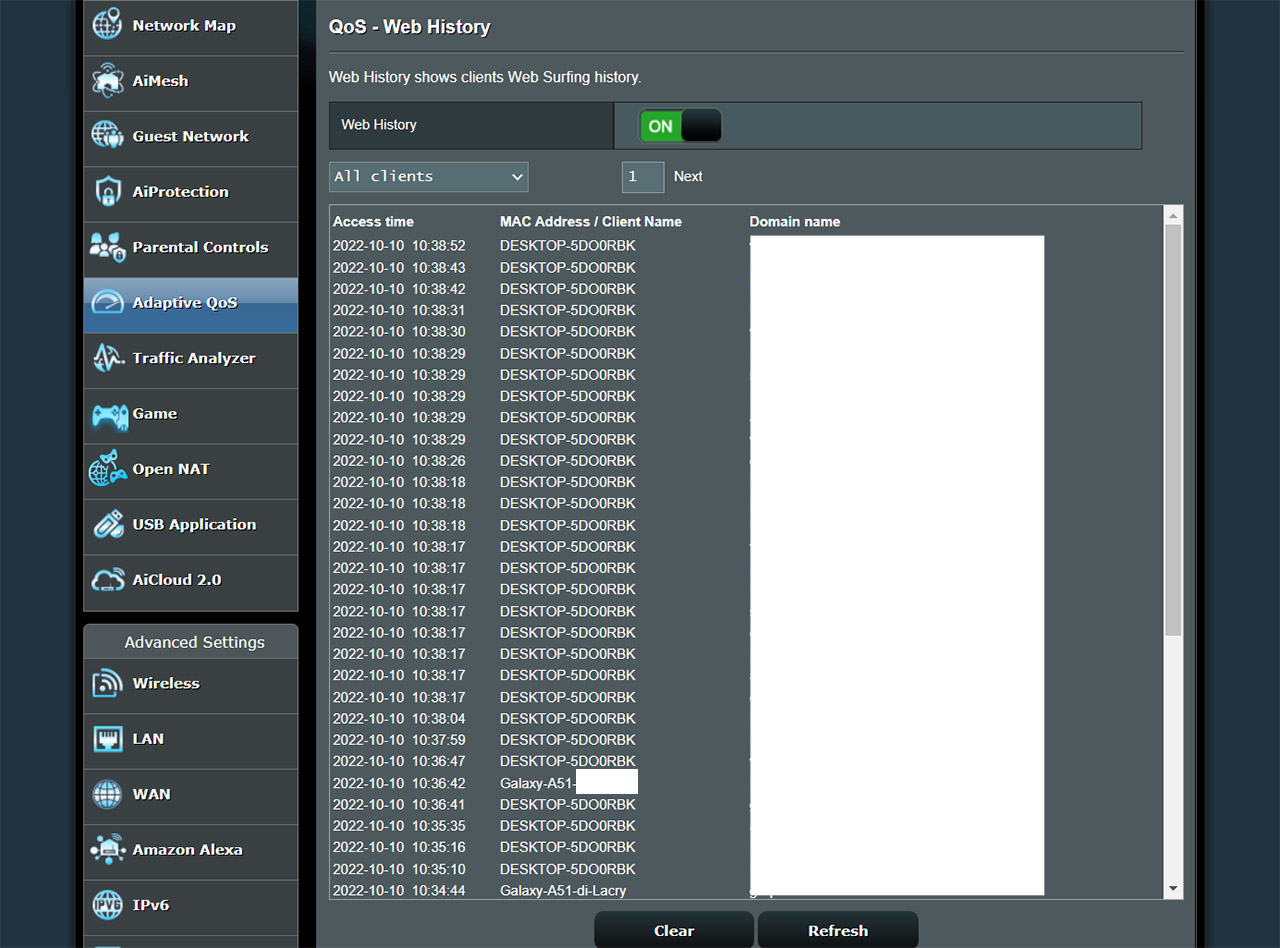The width and height of the screenshot is (1280, 948).
Task: Select WAN under Advanced Settings
Action: tap(107, 794)
